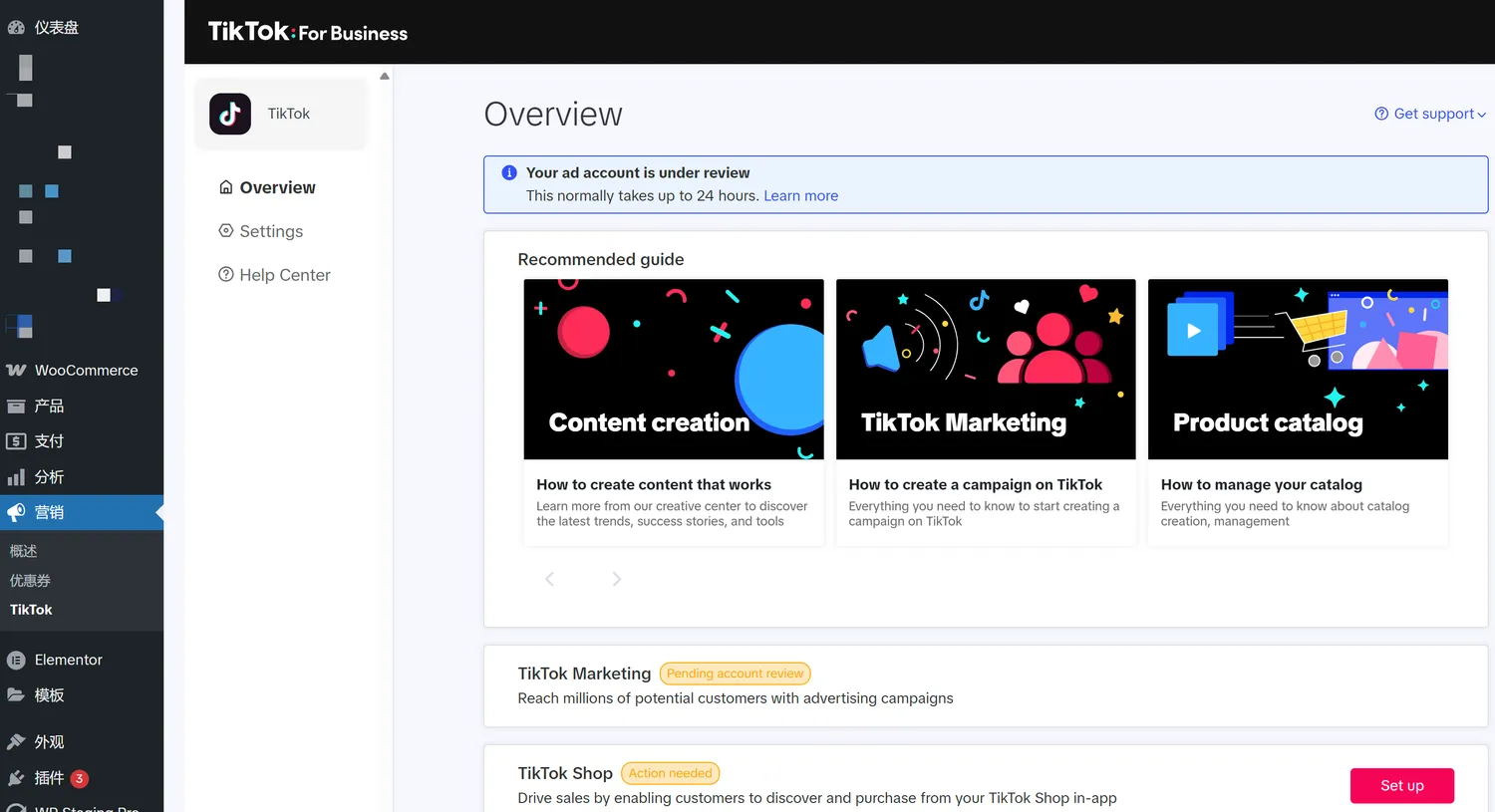
Task: Open the Elementor sidebar menu
Action: coord(82,660)
